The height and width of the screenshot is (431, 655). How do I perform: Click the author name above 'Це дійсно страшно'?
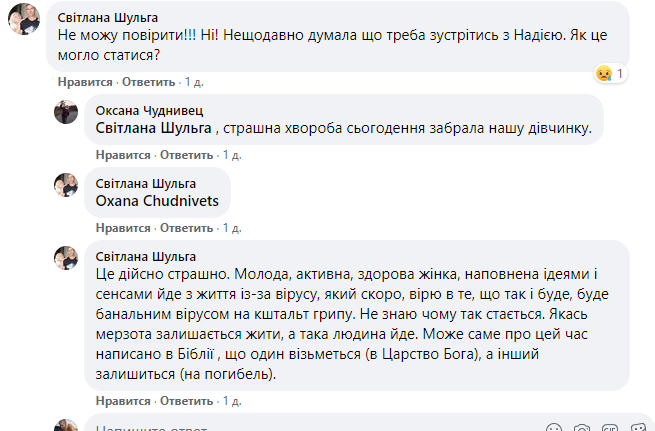pos(145,256)
